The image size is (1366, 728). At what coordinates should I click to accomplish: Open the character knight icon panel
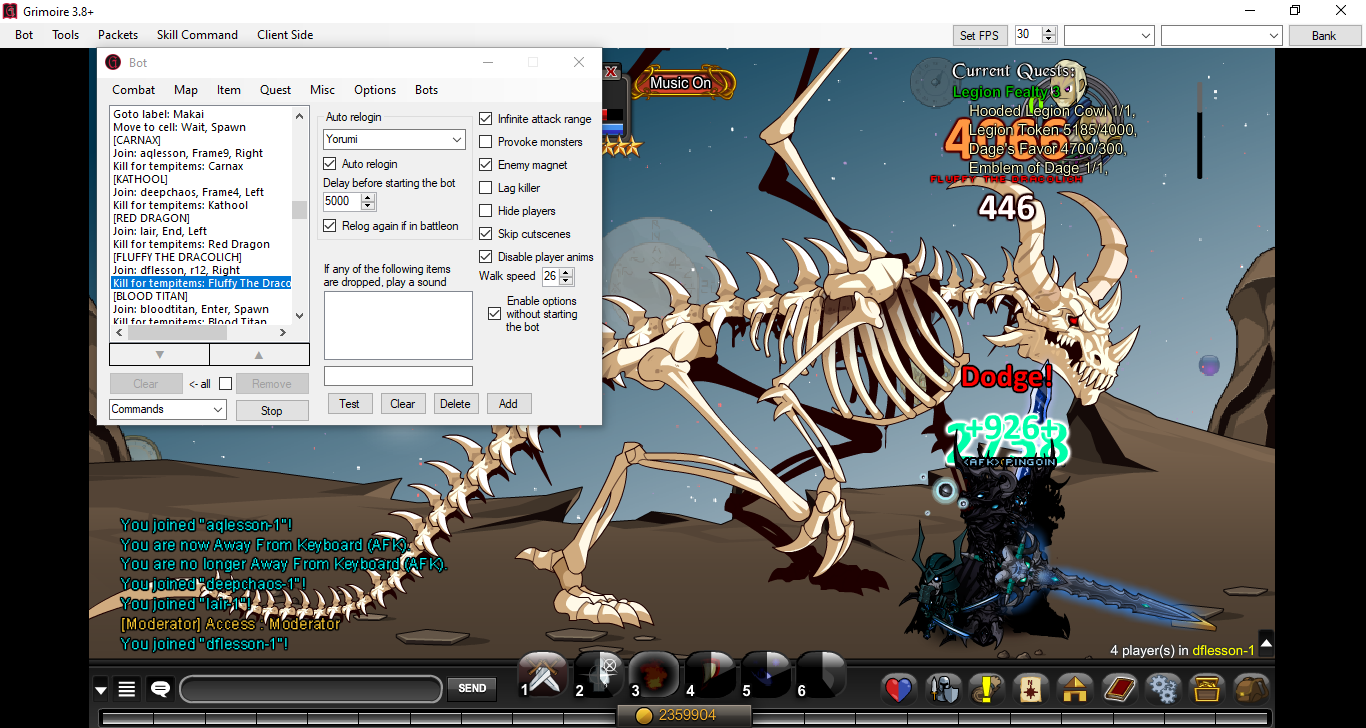(x=943, y=689)
